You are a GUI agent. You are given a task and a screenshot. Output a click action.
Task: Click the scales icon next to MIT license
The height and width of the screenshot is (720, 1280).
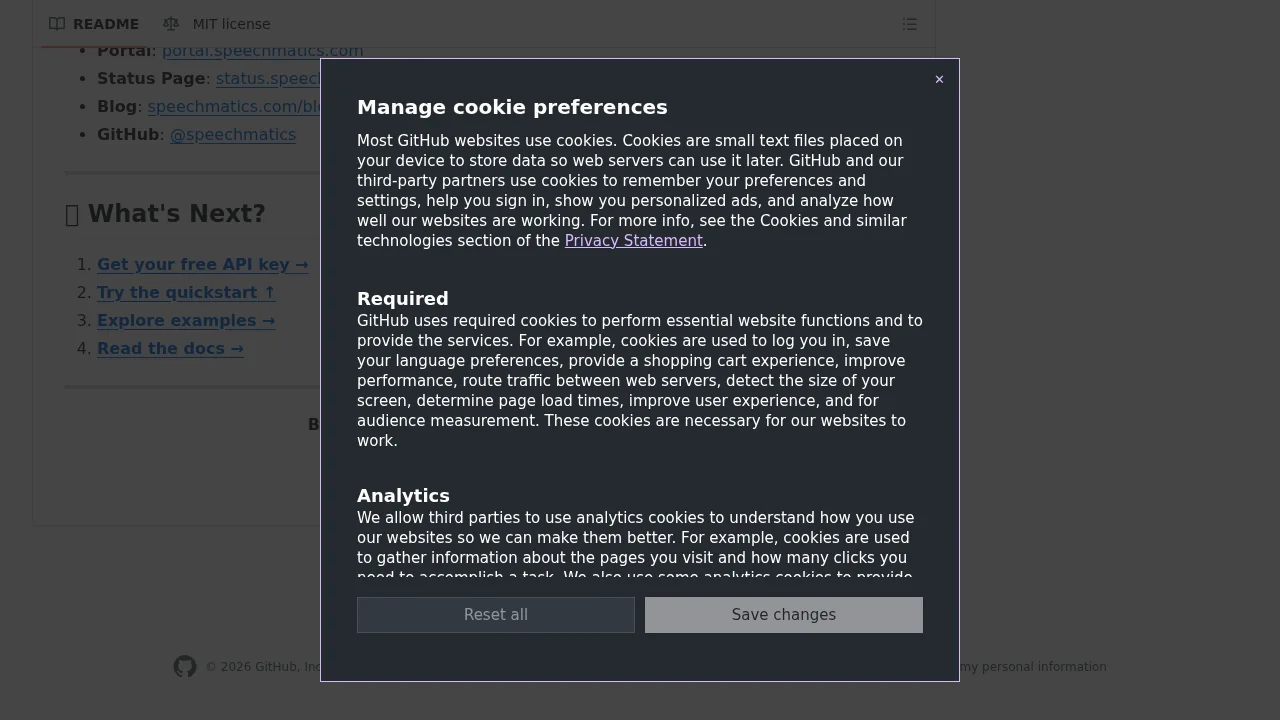click(x=170, y=23)
